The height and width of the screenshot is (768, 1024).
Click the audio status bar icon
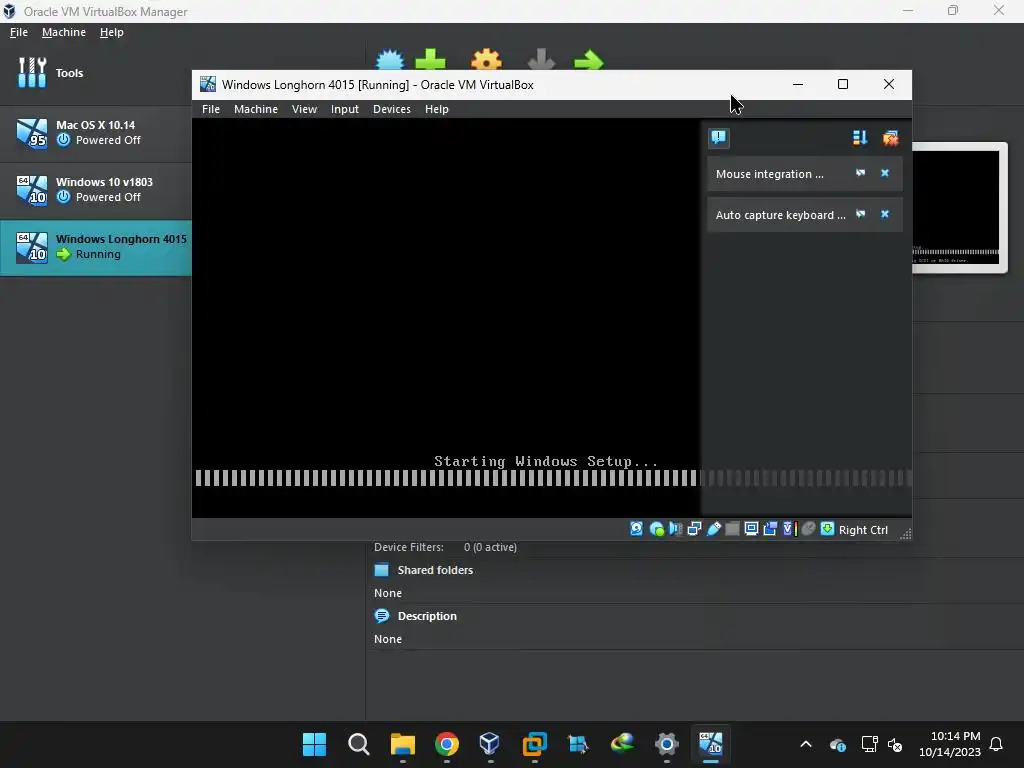[x=675, y=529]
